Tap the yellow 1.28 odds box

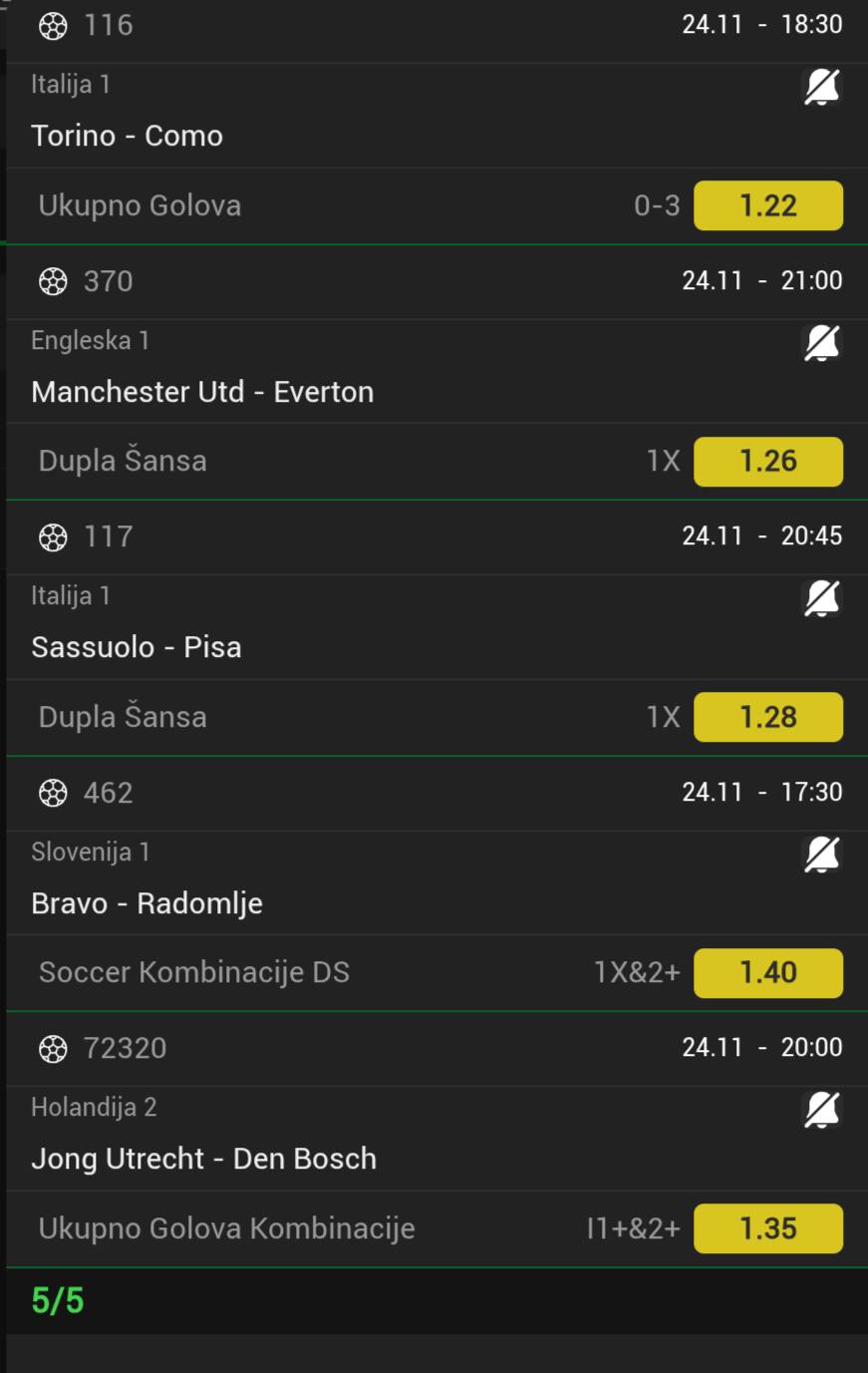tap(767, 717)
